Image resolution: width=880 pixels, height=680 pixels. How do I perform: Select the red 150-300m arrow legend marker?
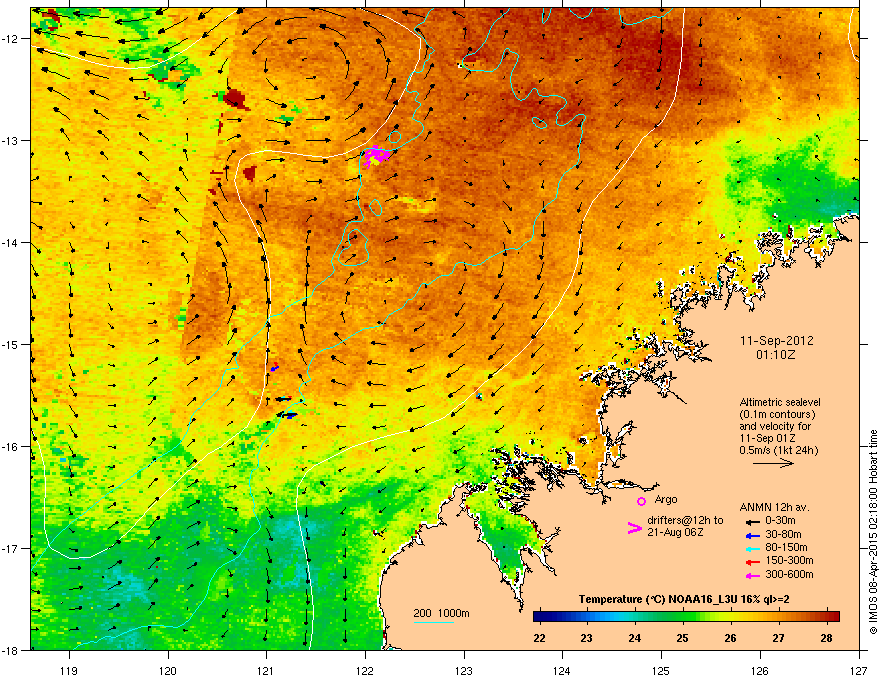(752, 562)
